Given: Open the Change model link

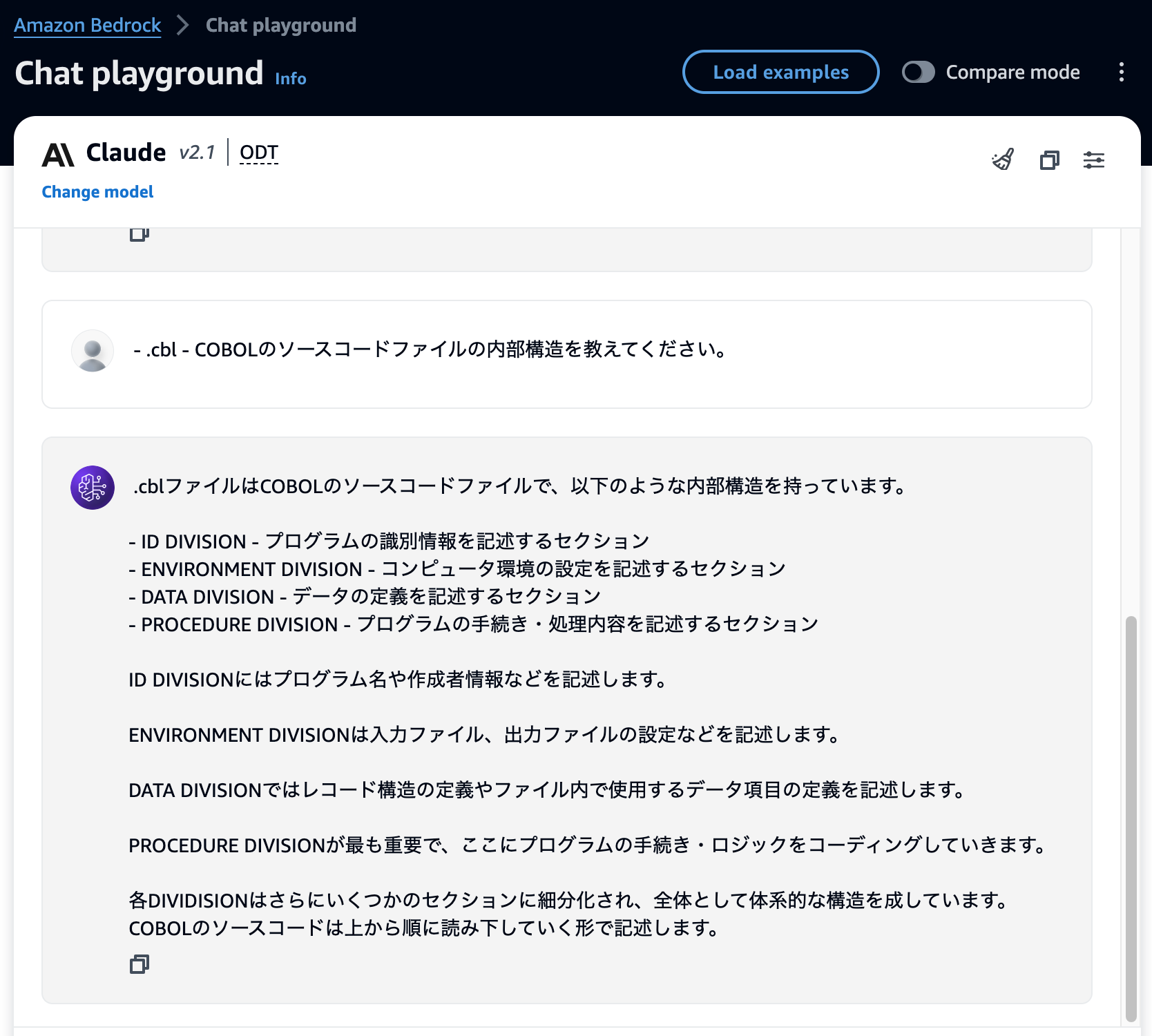Looking at the screenshot, I should [x=97, y=191].
